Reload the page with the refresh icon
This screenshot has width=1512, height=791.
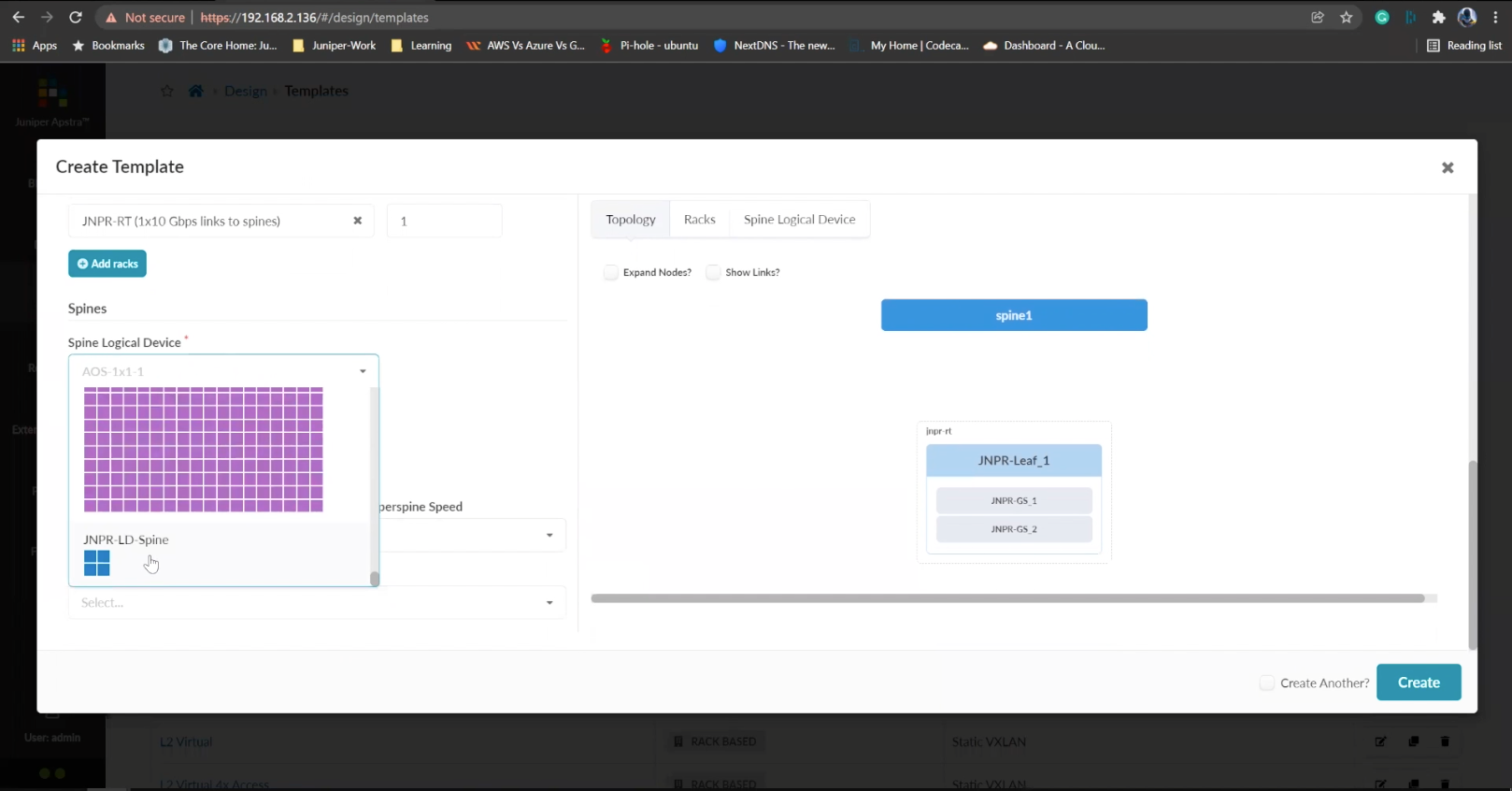76,17
